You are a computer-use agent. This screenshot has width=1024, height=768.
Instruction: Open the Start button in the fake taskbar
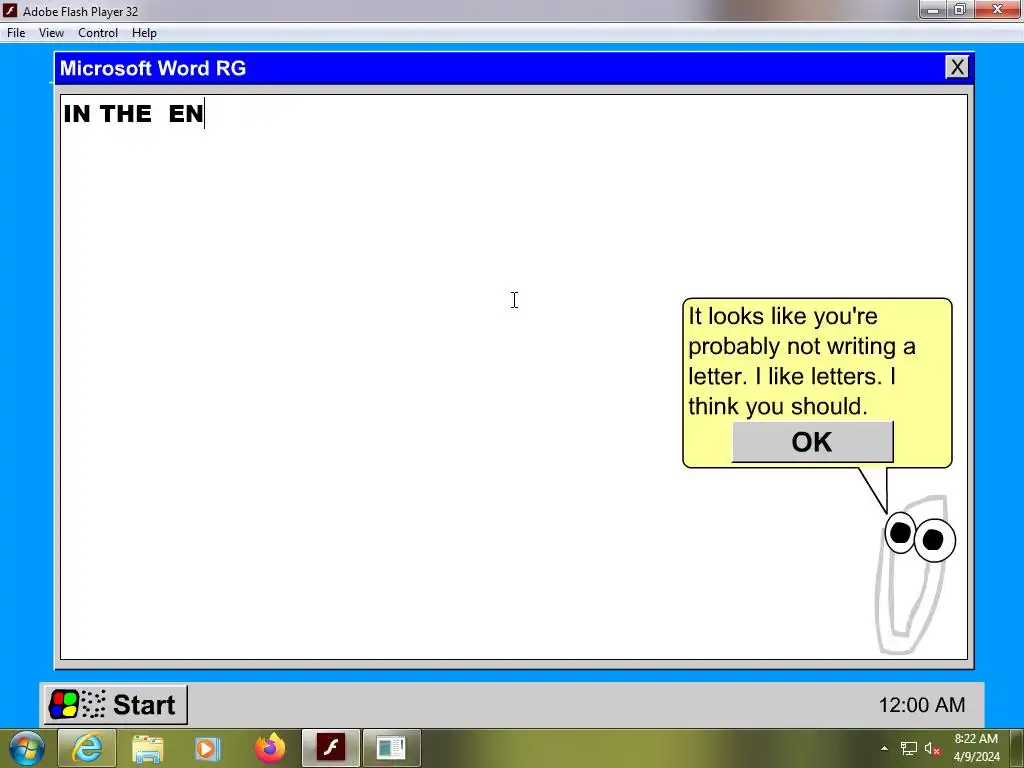(116, 705)
